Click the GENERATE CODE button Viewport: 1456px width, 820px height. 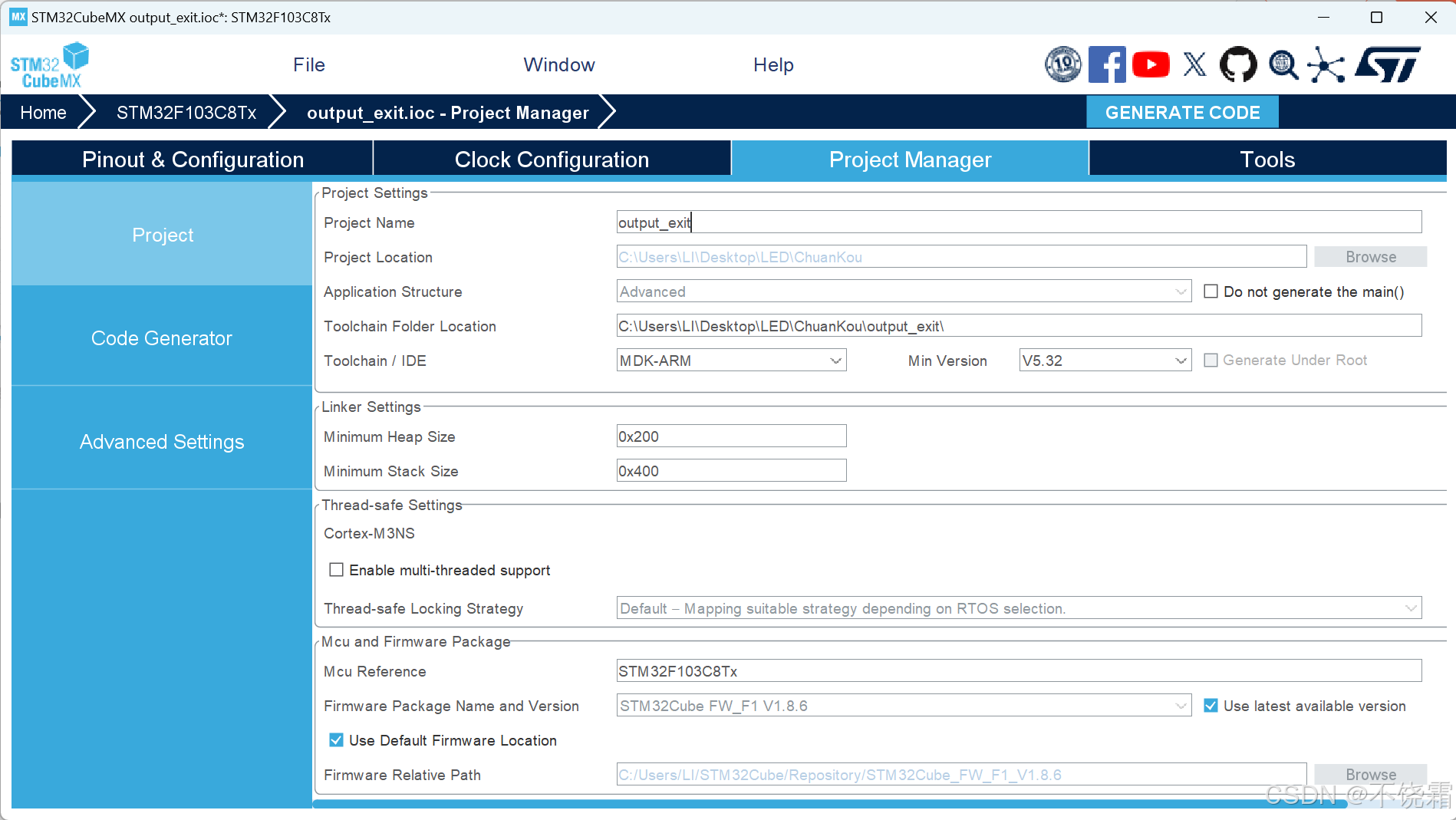point(1182,113)
